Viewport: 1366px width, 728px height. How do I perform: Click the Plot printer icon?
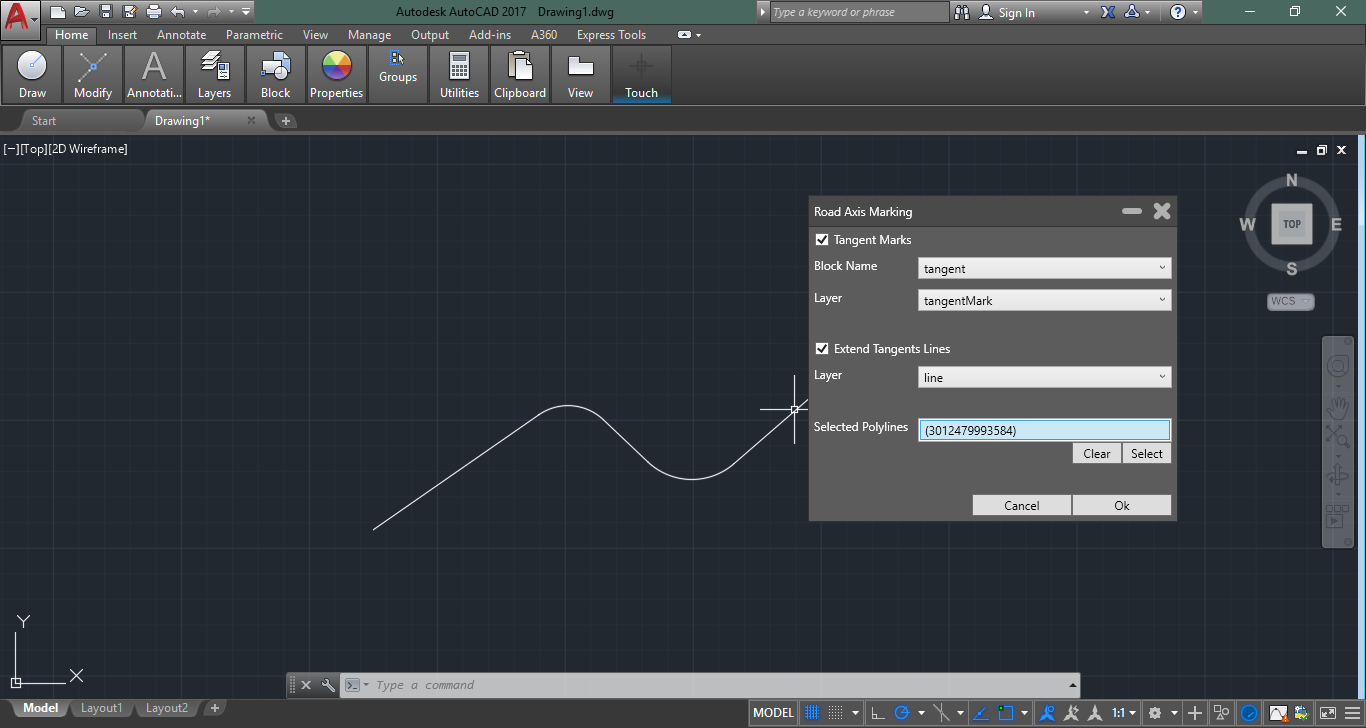[x=153, y=12]
